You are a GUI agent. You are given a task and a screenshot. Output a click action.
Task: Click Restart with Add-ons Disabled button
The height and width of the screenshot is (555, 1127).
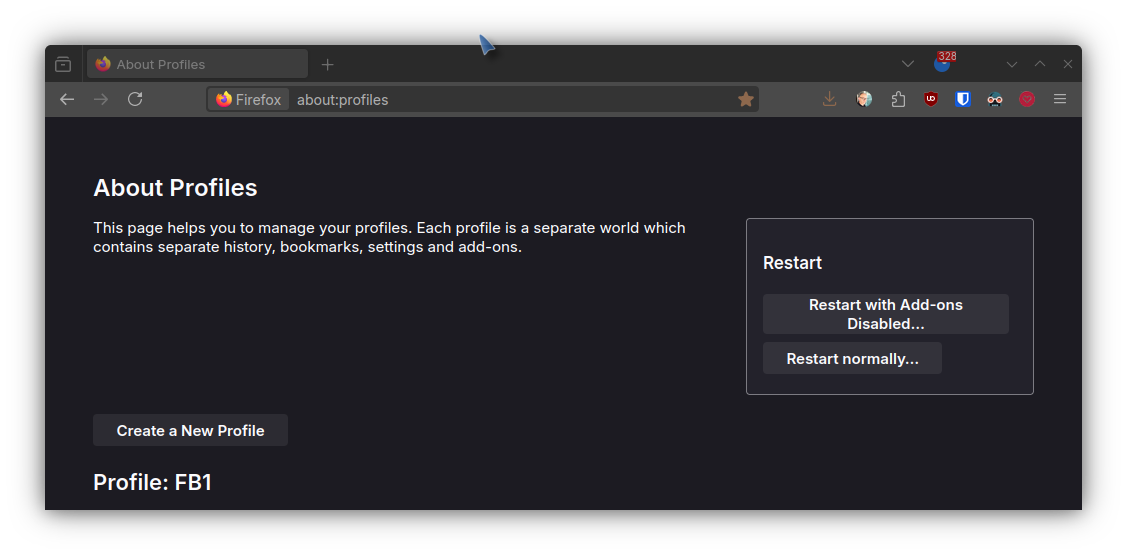pyautogui.click(x=886, y=314)
